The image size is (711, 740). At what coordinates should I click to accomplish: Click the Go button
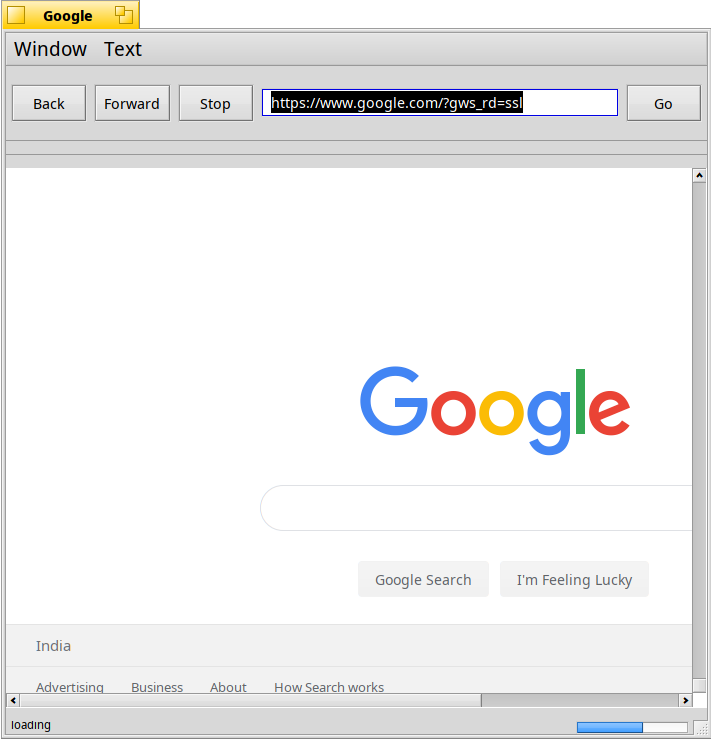(x=663, y=103)
